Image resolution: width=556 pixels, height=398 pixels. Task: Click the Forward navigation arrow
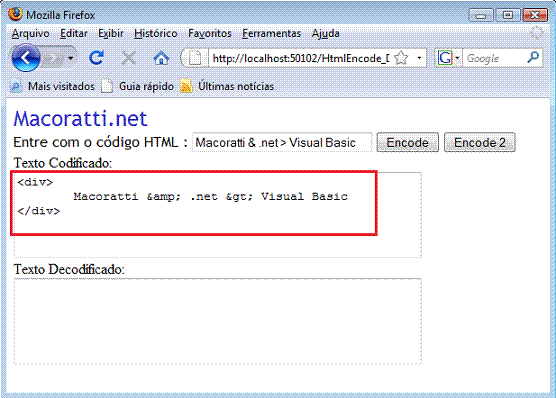53,59
